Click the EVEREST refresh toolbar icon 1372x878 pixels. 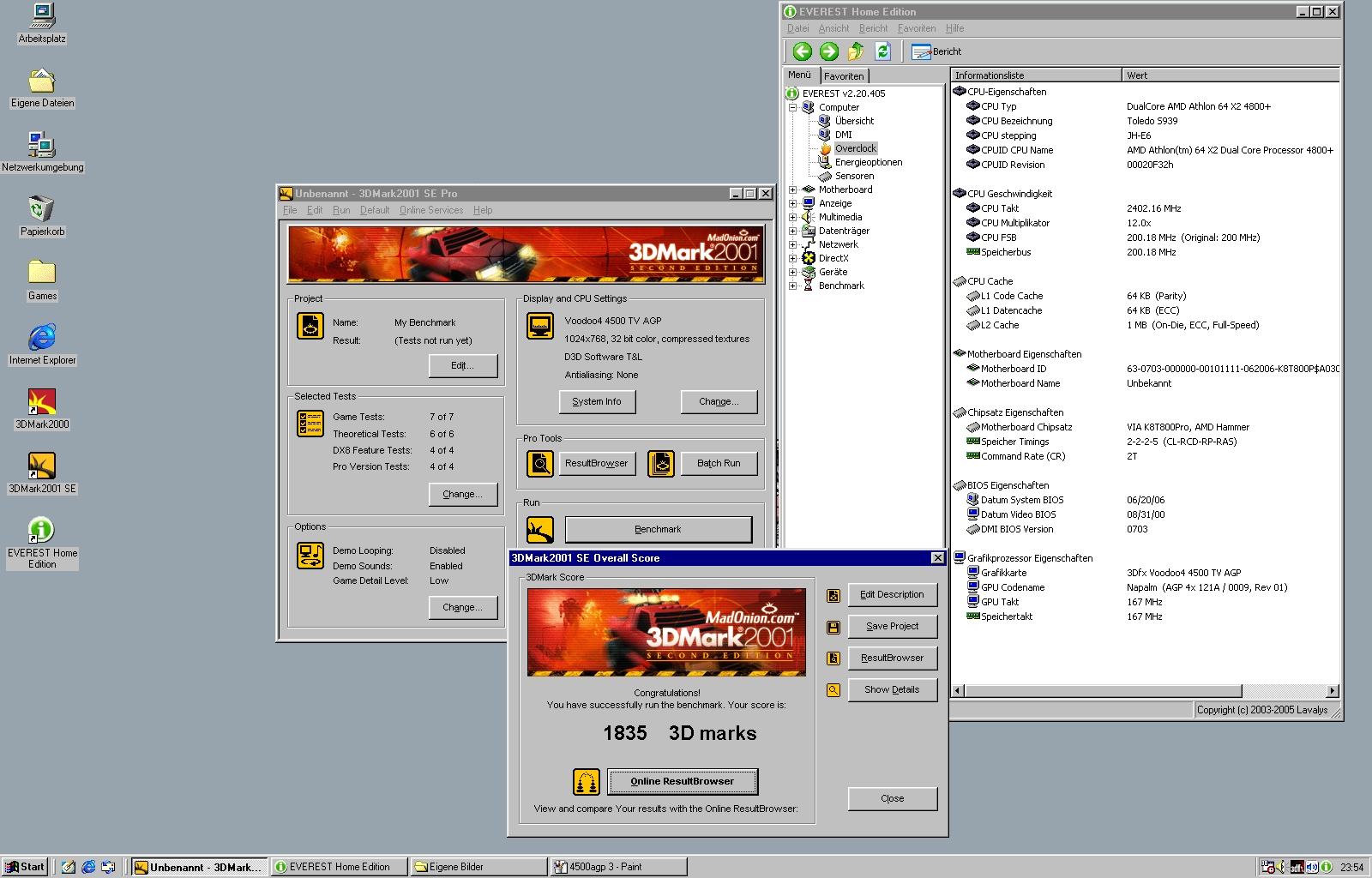pyautogui.click(x=883, y=51)
